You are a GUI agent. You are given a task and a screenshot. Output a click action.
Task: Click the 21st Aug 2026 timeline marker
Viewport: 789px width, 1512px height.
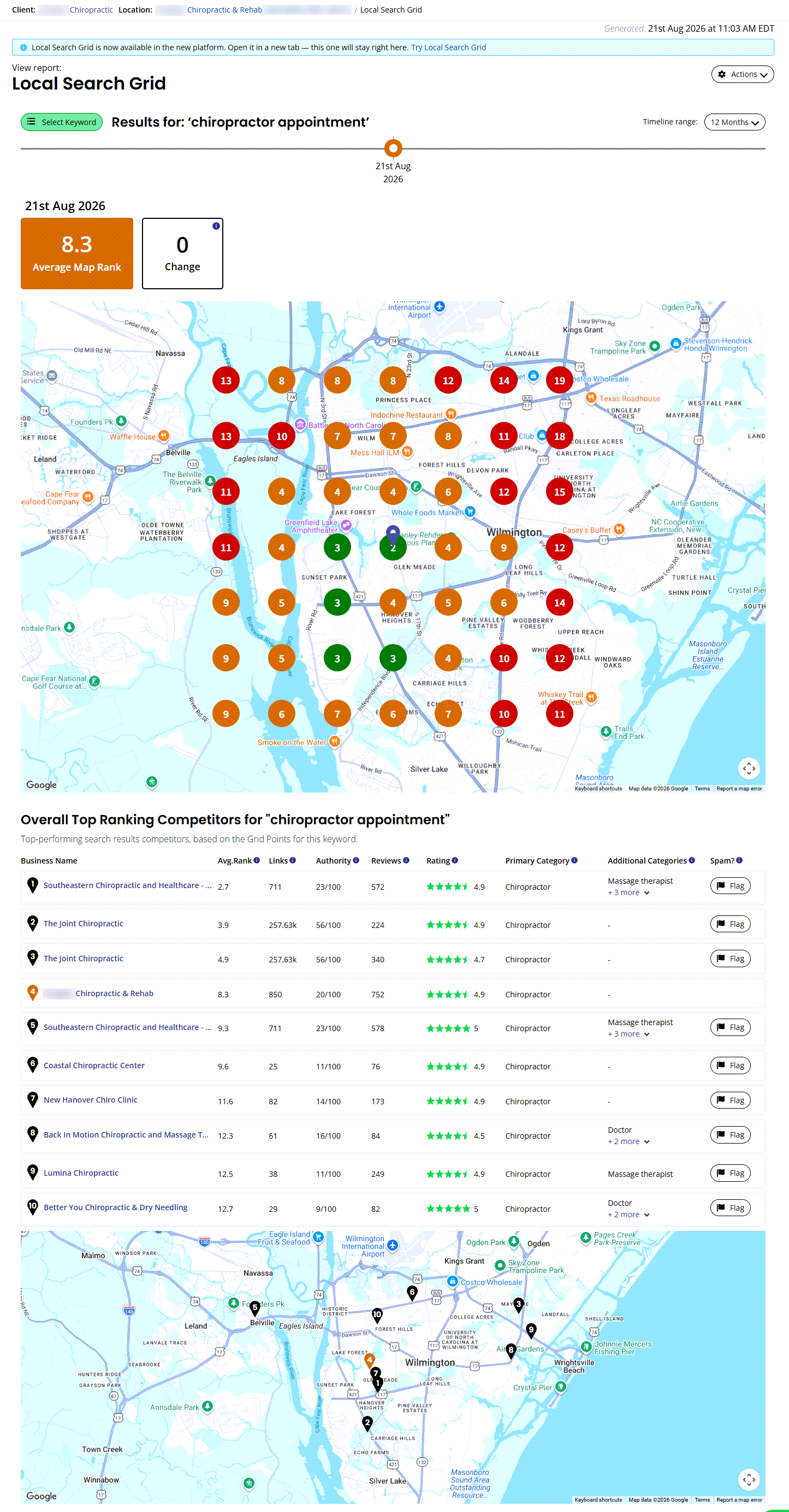coord(393,148)
